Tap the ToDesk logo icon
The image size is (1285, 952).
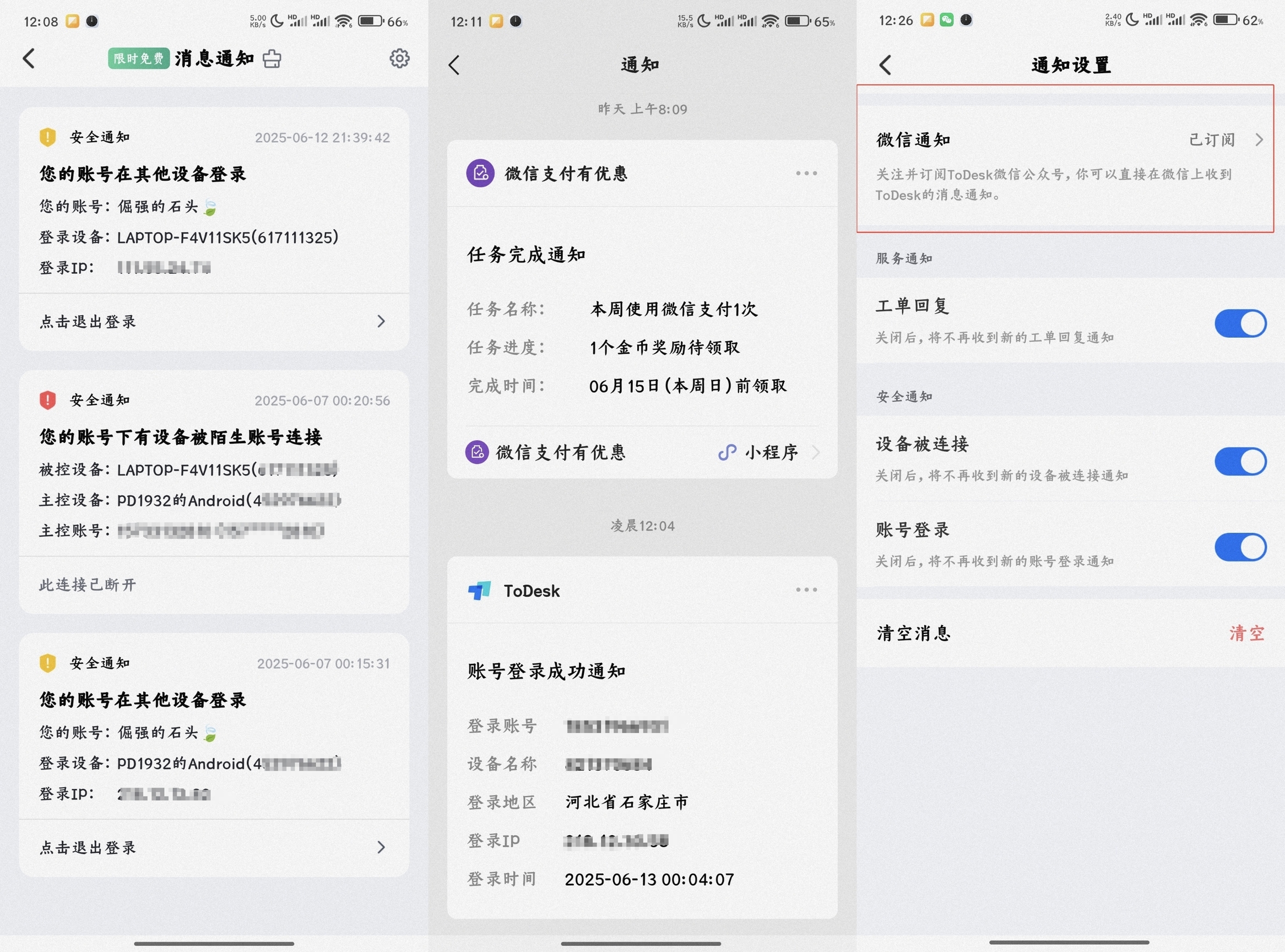[x=479, y=590]
